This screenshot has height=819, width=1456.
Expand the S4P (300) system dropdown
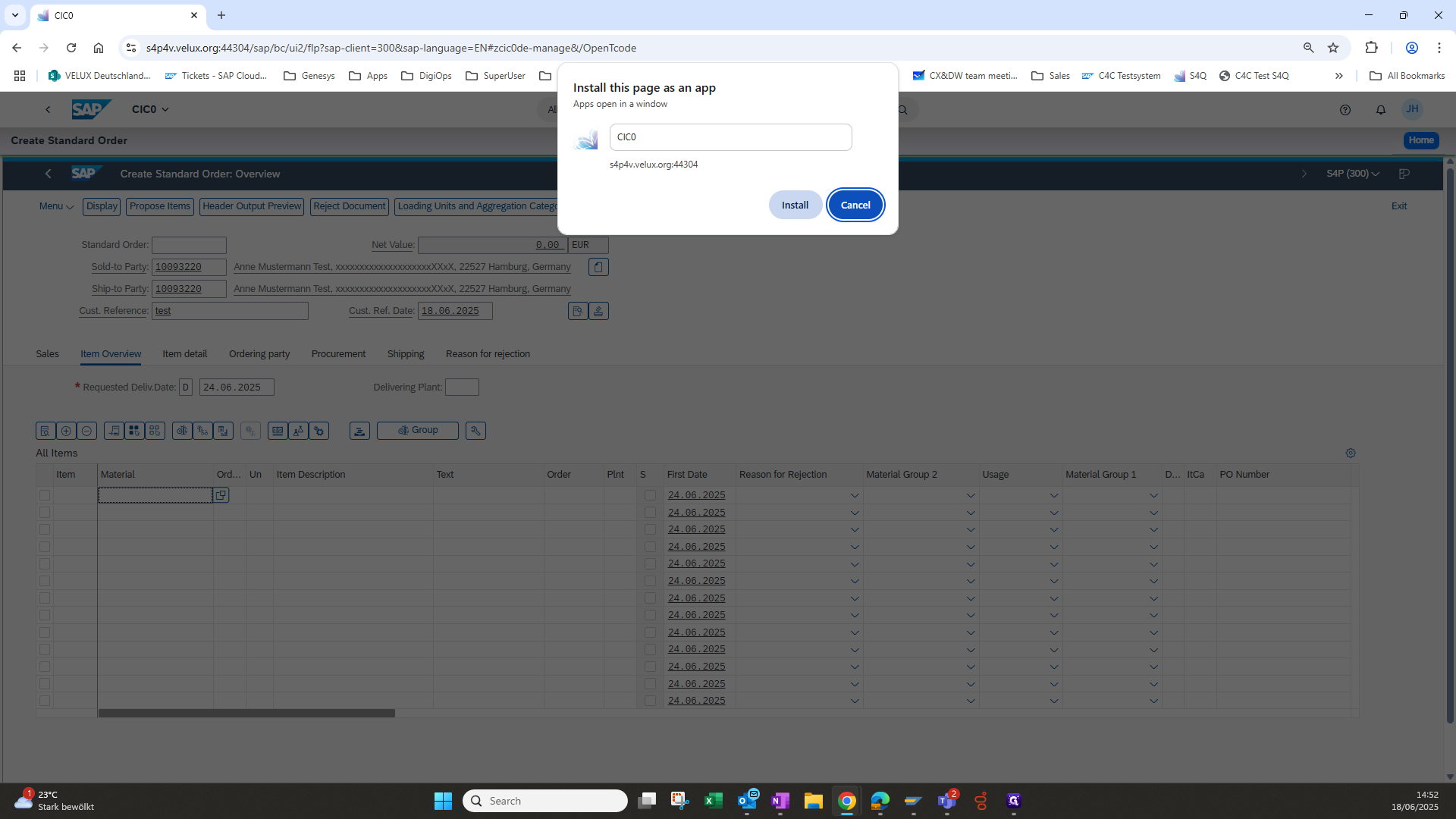[x=1352, y=174]
